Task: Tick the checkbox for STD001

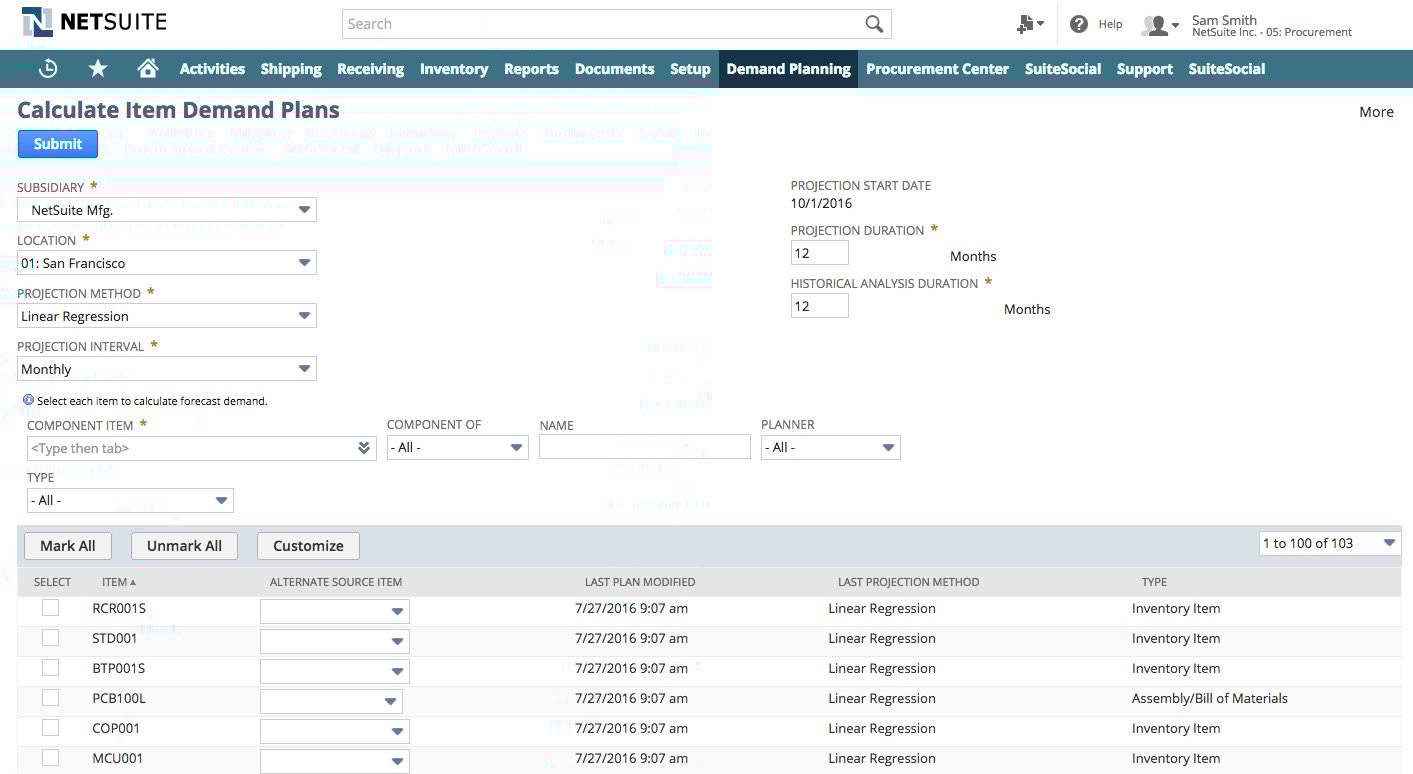Action: 50,638
